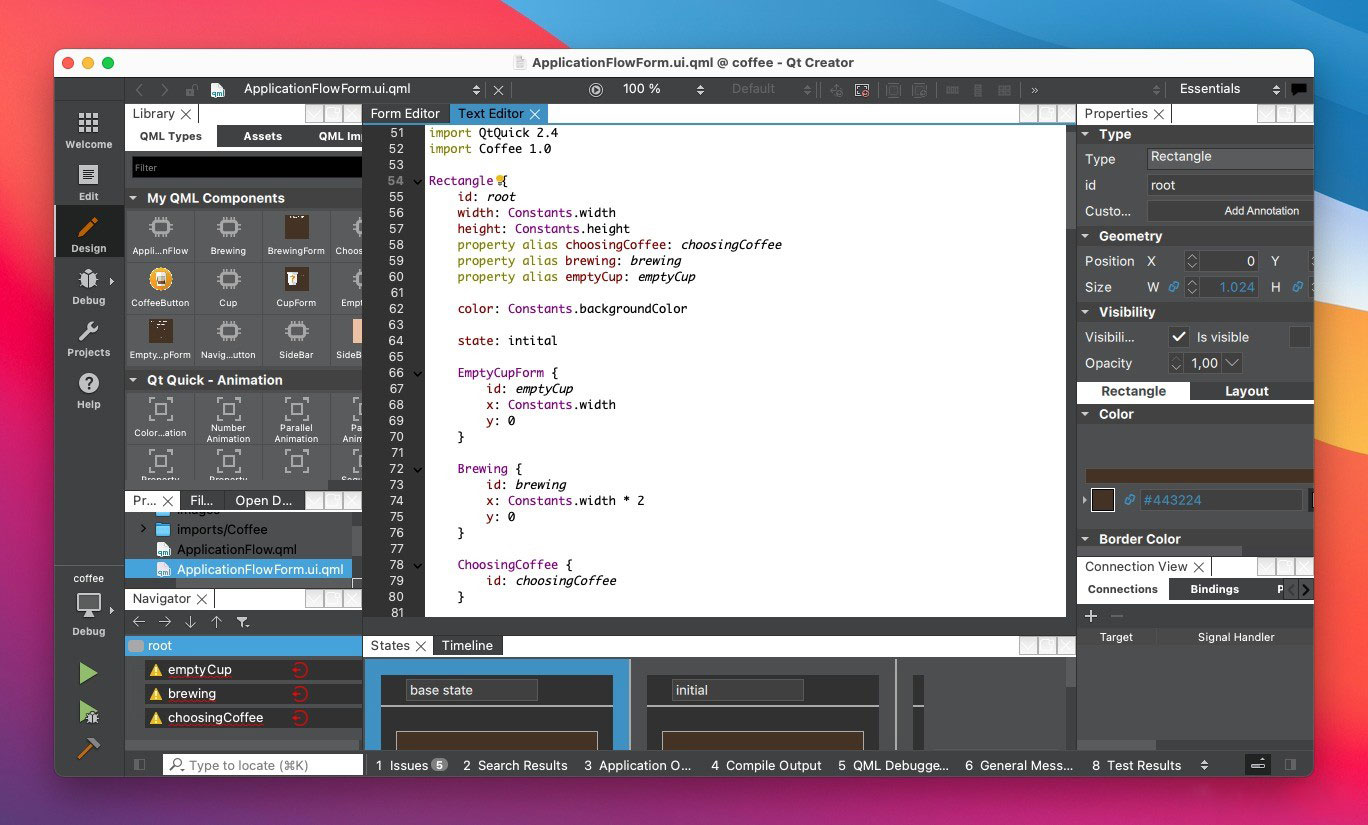Toggle export for emptyCup item
The height and width of the screenshot is (825, 1368).
pos(298,670)
